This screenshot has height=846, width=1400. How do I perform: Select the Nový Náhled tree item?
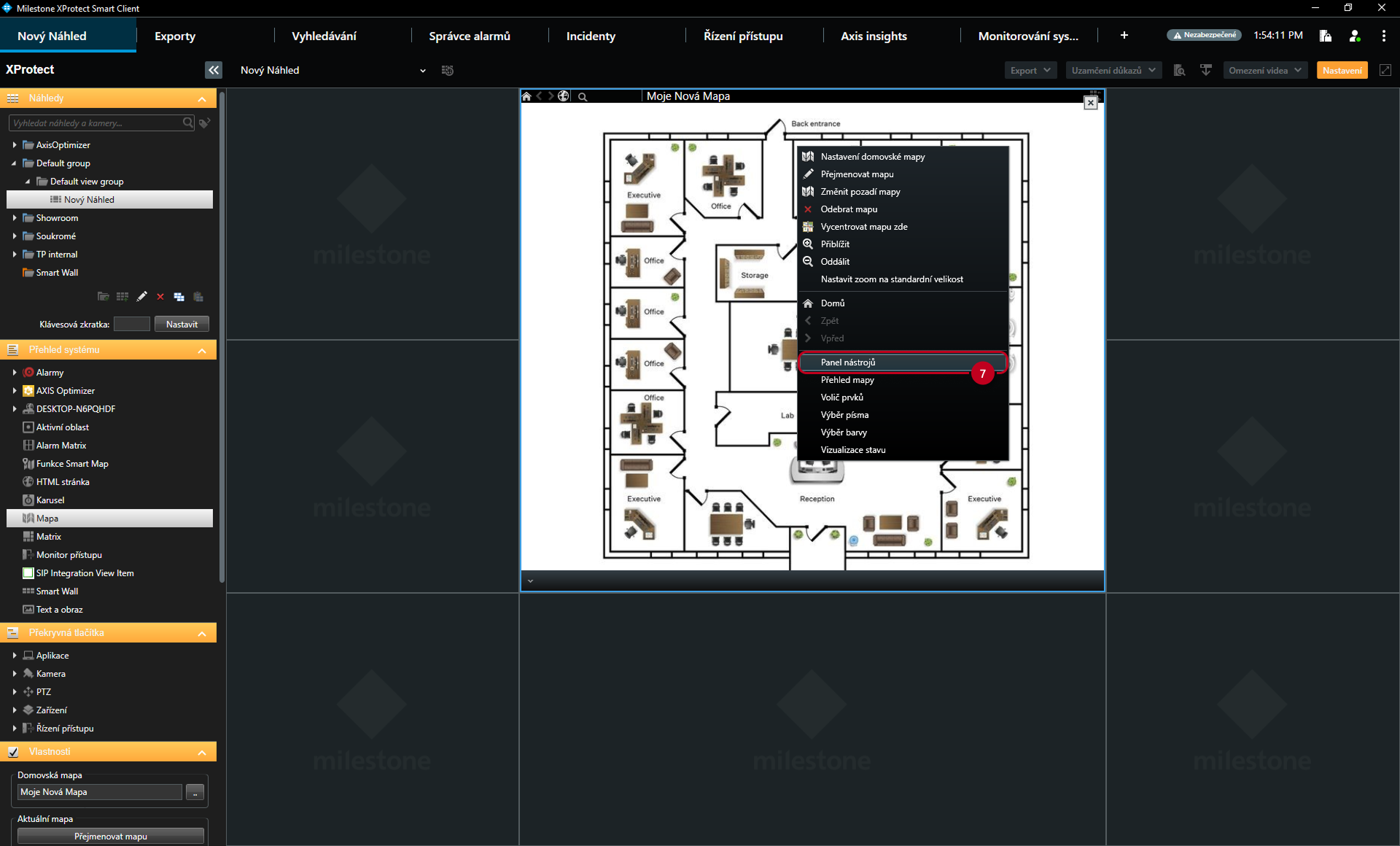coord(109,199)
